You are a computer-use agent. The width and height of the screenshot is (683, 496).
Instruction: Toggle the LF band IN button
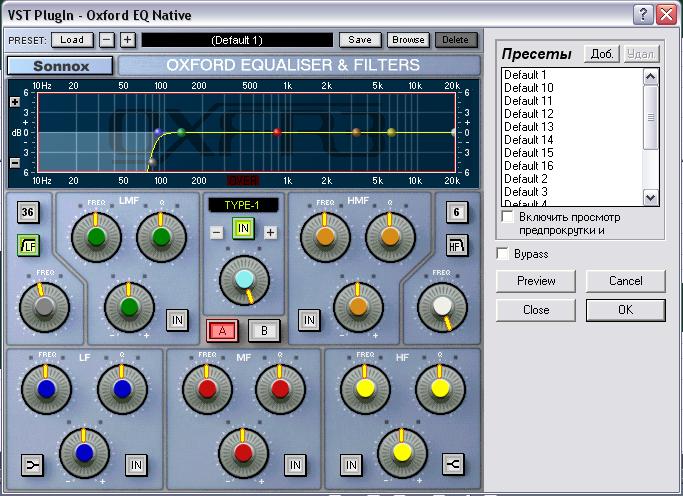coord(136,465)
